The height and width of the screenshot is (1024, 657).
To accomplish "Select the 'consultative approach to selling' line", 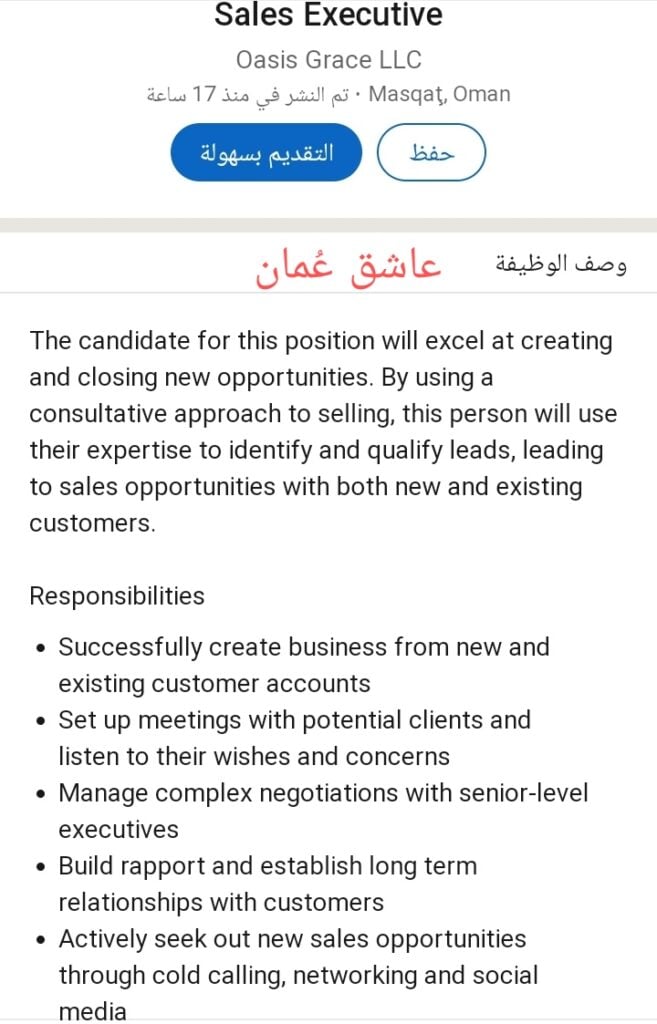I will [323, 414].
